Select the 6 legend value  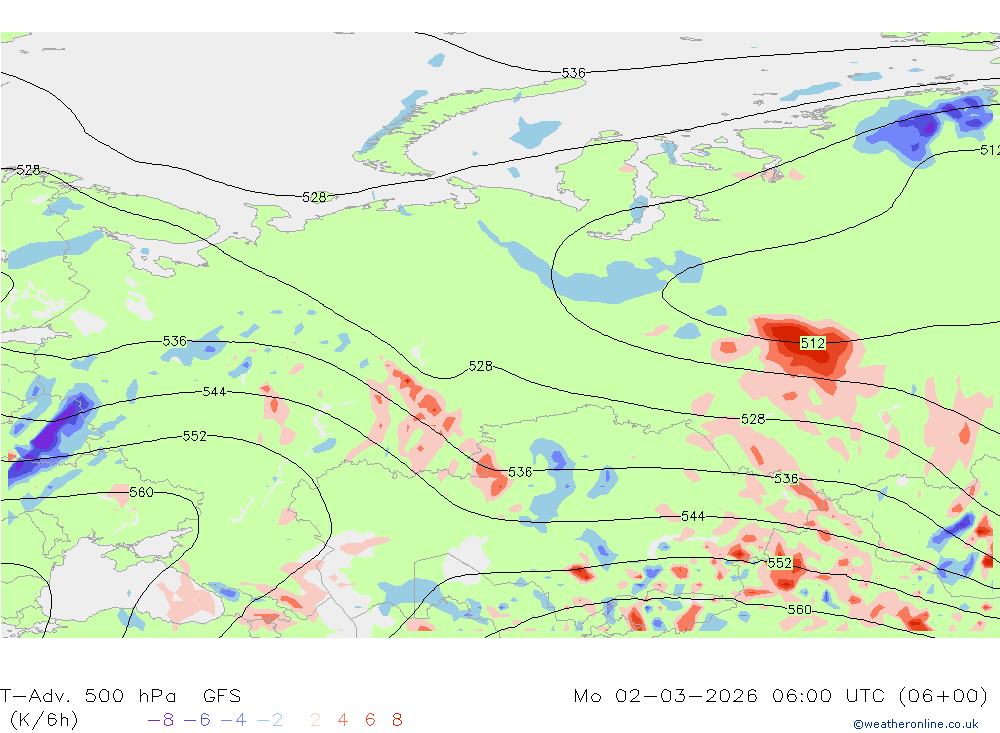point(370,720)
